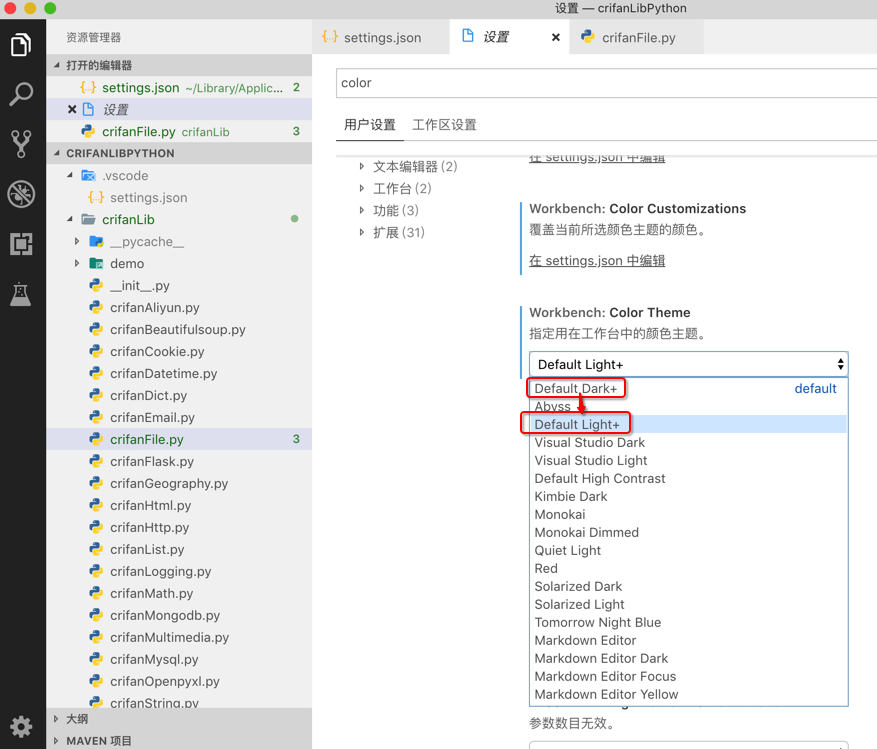Switch to the crifanFile.py tab
The image size is (877, 749).
point(636,37)
